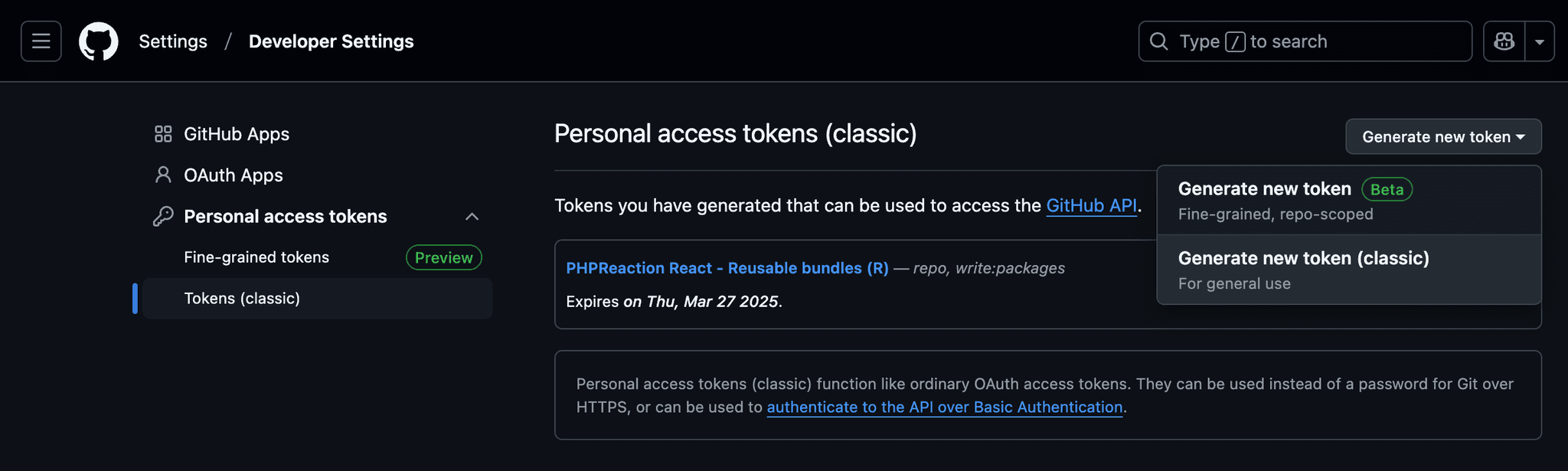The width and height of the screenshot is (1568, 471).
Task: Click the OAuth Apps person icon
Action: pyautogui.click(x=162, y=175)
